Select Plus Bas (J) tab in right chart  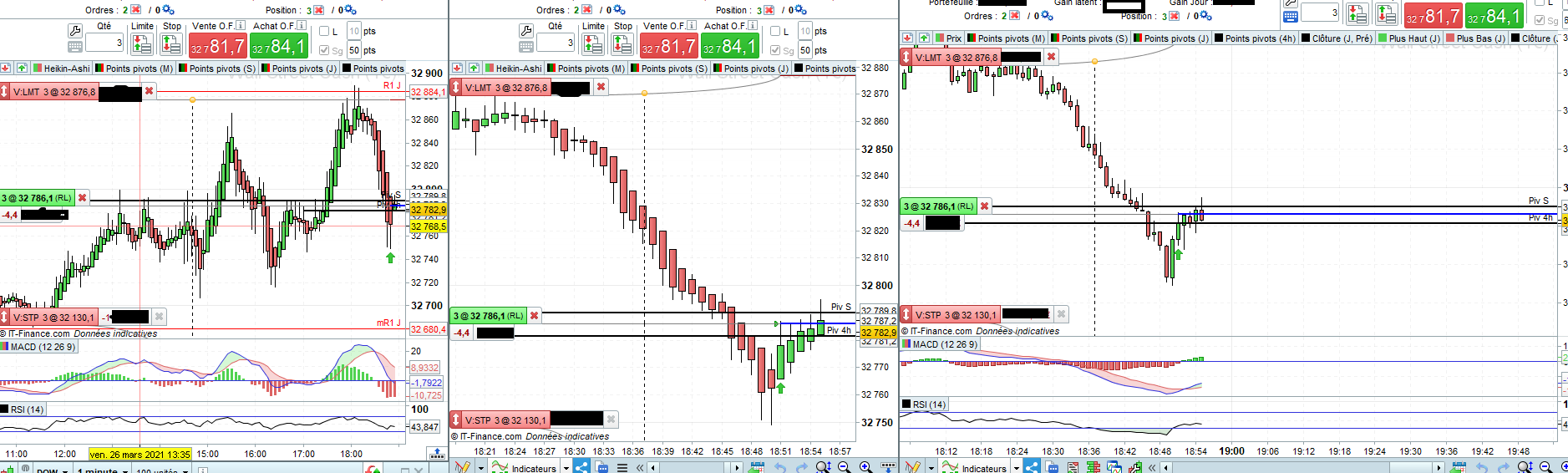[x=1475, y=38]
